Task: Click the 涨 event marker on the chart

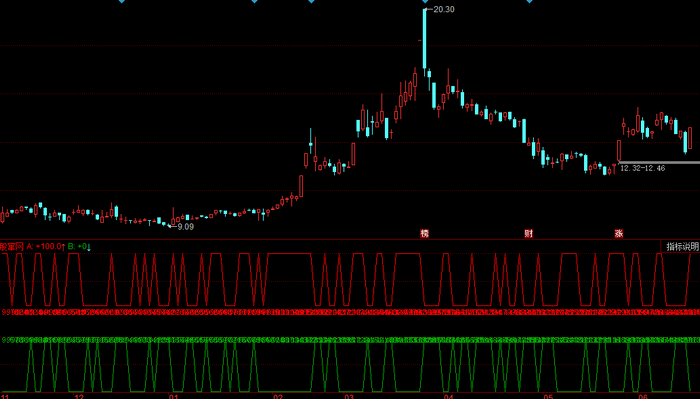Action: 619,233
